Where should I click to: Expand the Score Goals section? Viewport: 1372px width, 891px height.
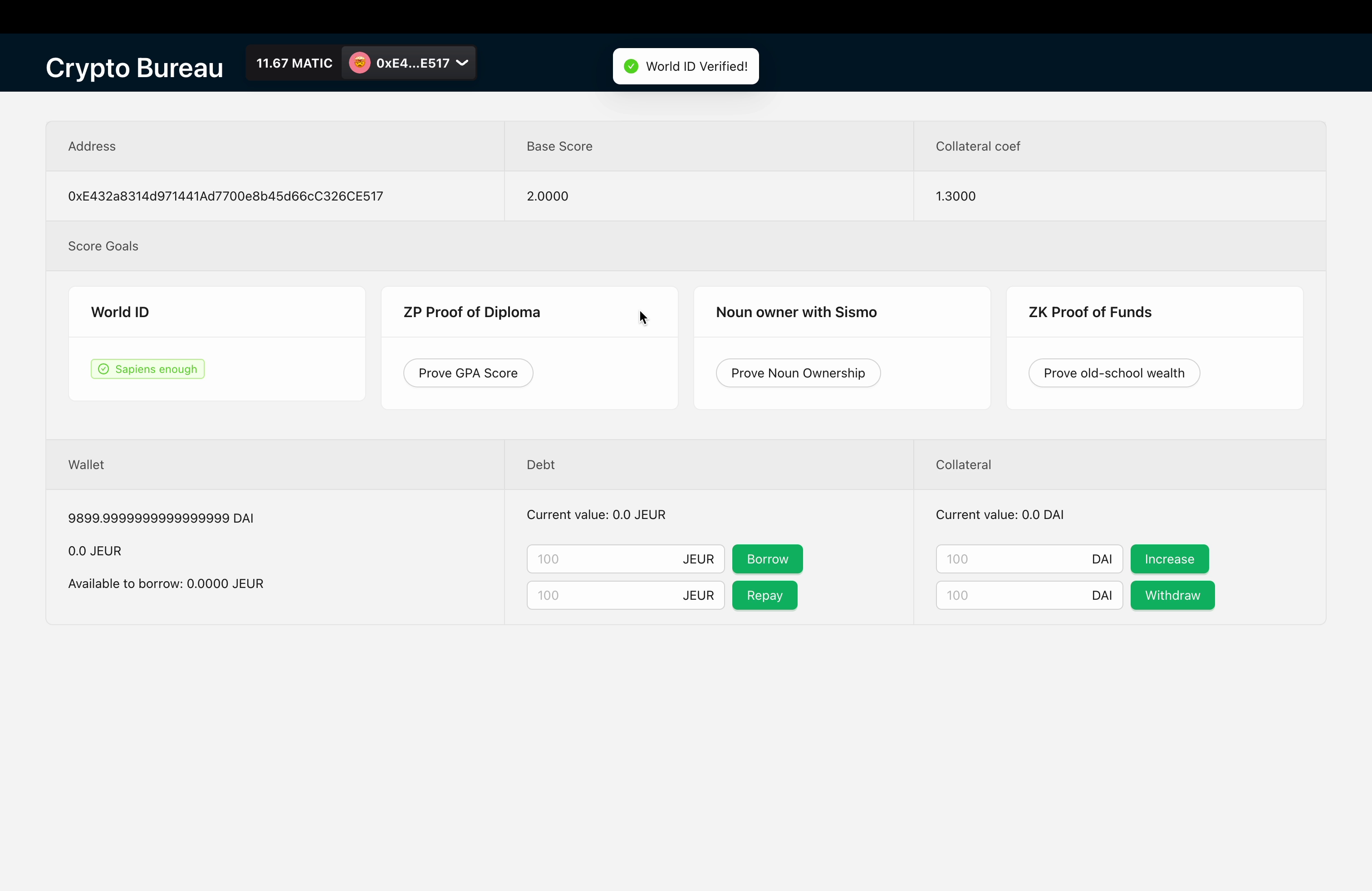(103, 245)
